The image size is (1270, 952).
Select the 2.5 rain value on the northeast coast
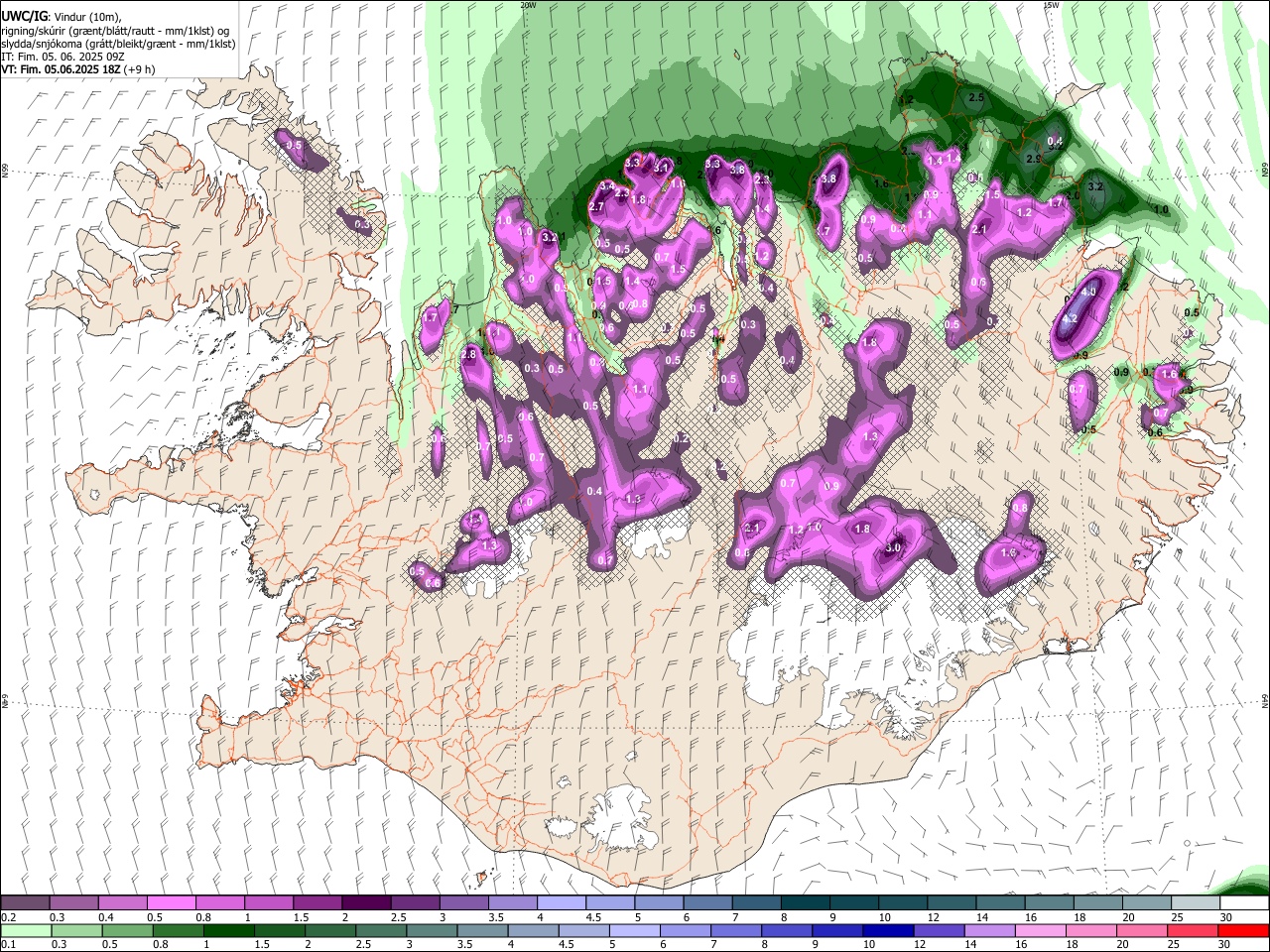[975, 97]
